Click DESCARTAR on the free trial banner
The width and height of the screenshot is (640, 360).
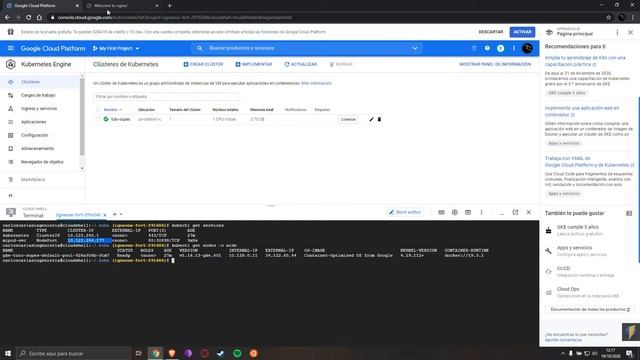coord(491,32)
